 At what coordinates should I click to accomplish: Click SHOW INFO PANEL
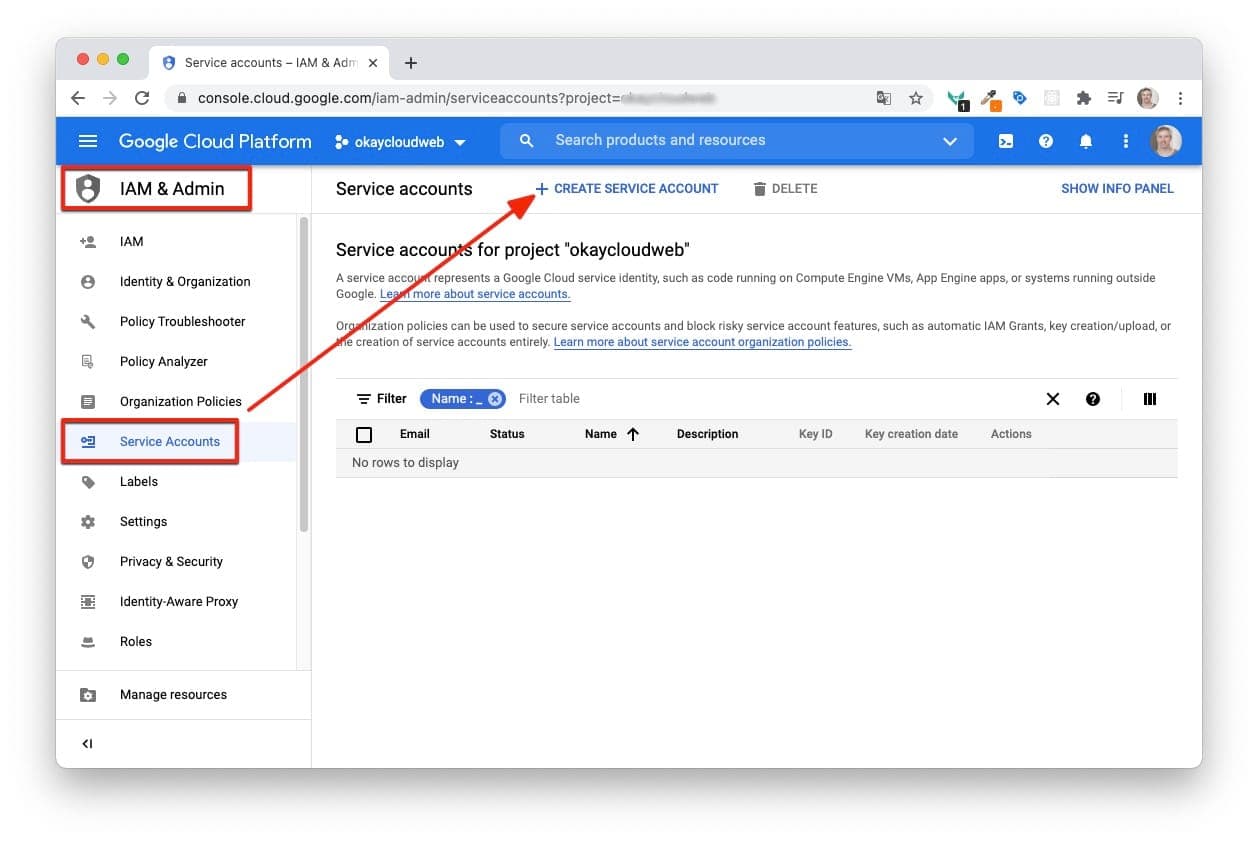(x=1117, y=188)
